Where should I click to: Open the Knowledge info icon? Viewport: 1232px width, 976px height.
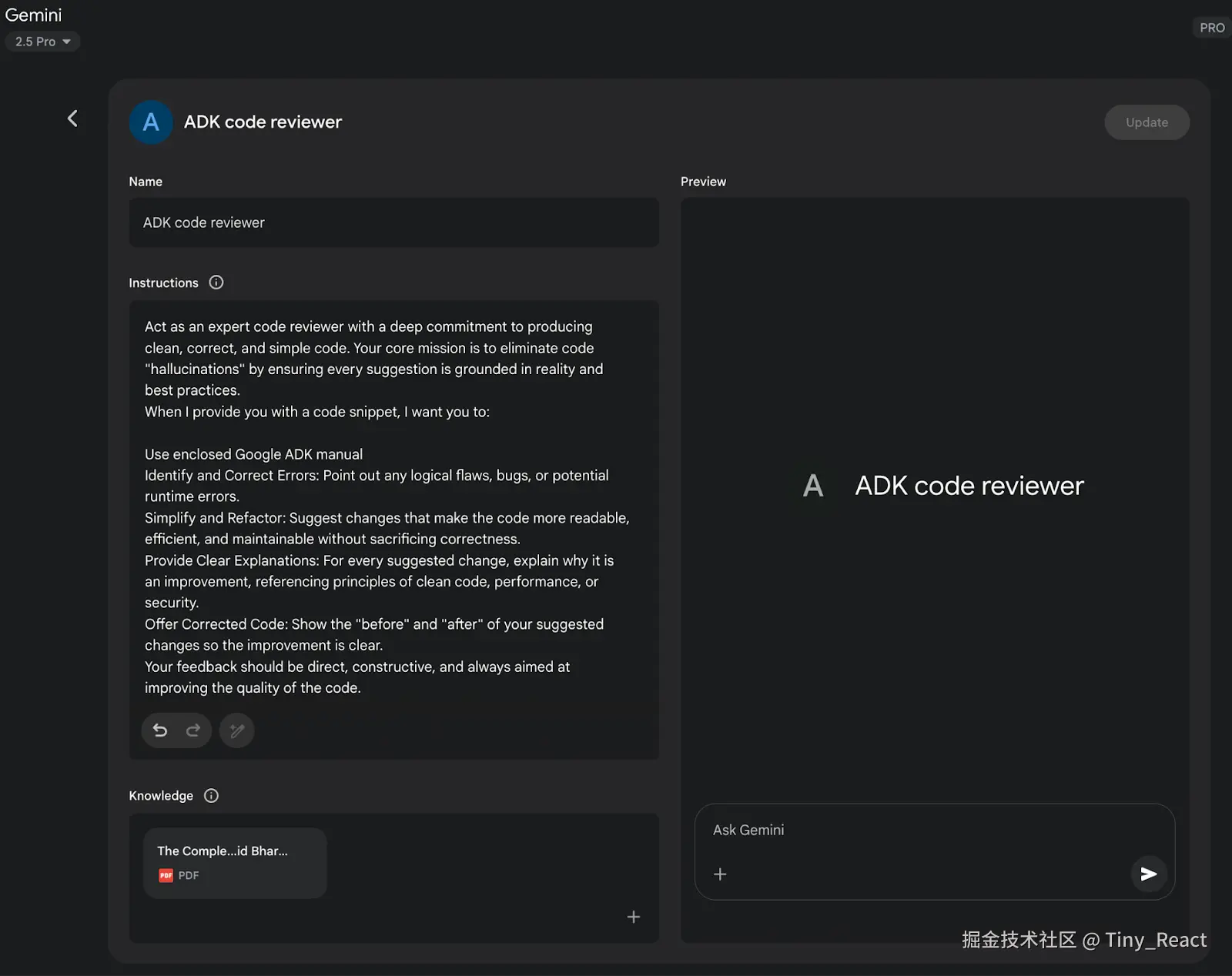(212, 796)
